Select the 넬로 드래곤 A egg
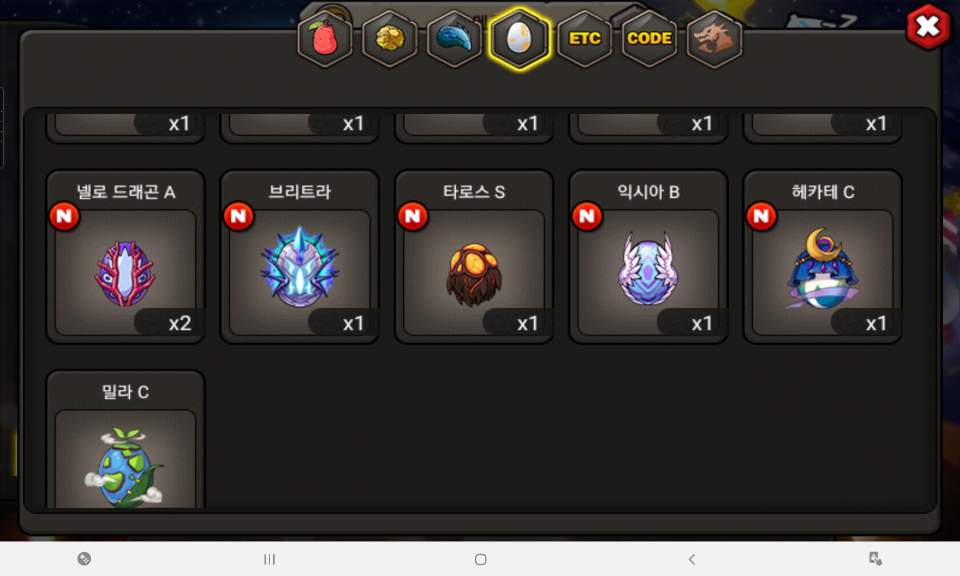Image resolution: width=960 pixels, height=576 pixels. tap(126, 257)
